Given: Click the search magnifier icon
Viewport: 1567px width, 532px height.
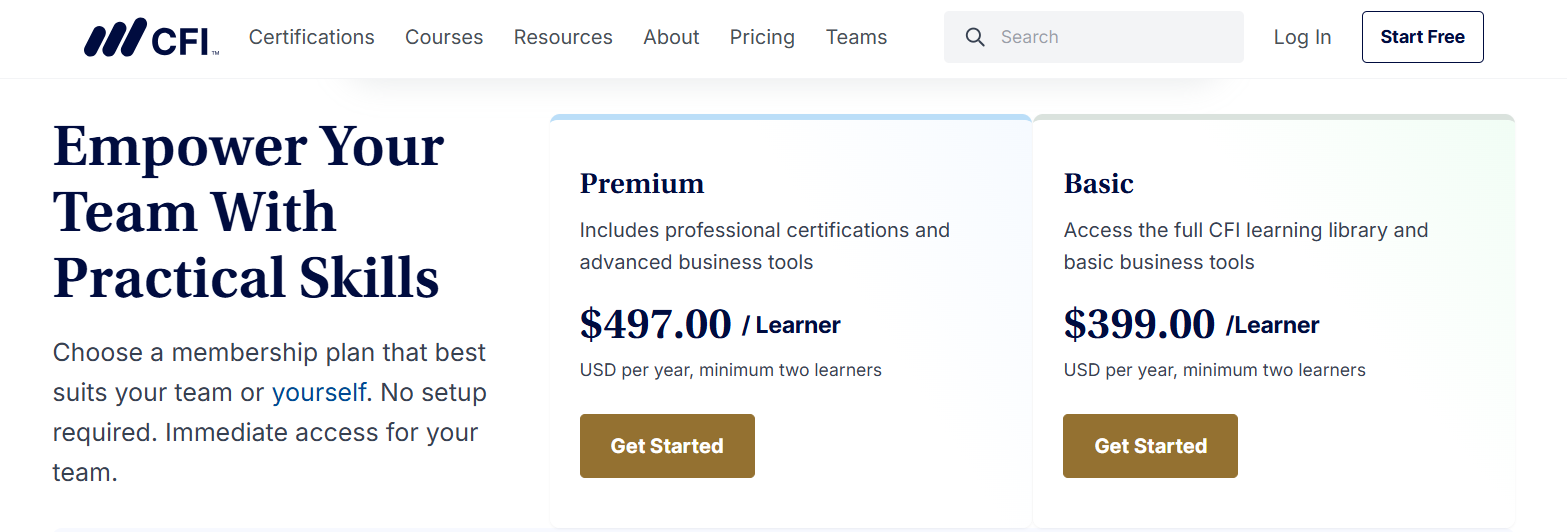Looking at the screenshot, I should [x=975, y=38].
